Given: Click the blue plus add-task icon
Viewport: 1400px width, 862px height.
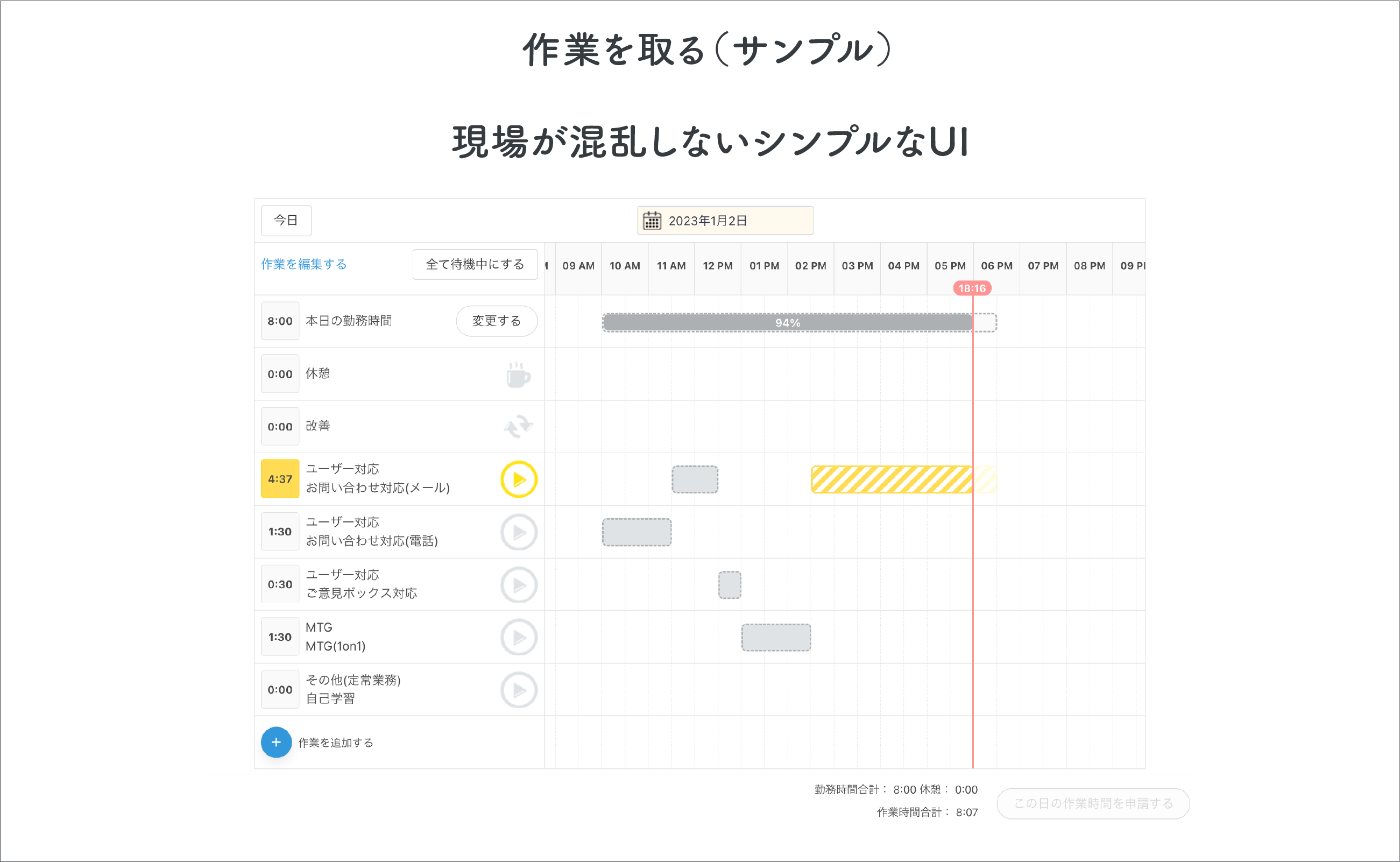Looking at the screenshot, I should click(x=277, y=743).
